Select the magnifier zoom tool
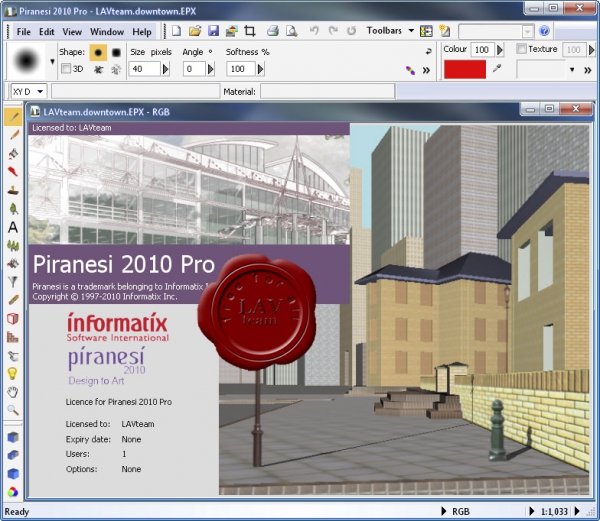The image size is (600, 521). click(x=13, y=410)
